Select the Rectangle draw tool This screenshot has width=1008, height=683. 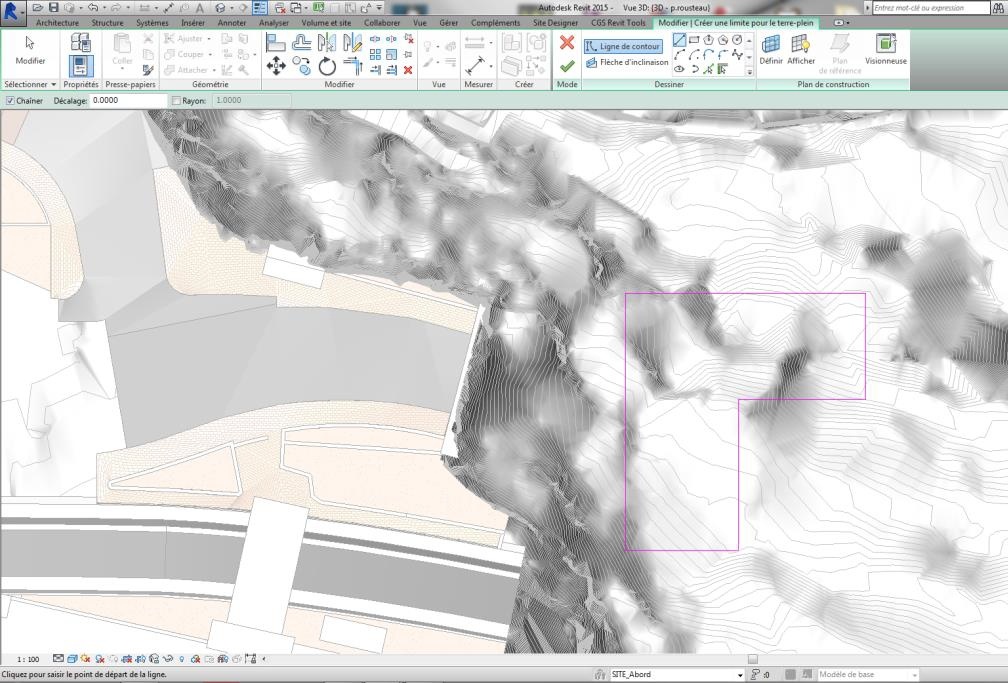[694, 40]
